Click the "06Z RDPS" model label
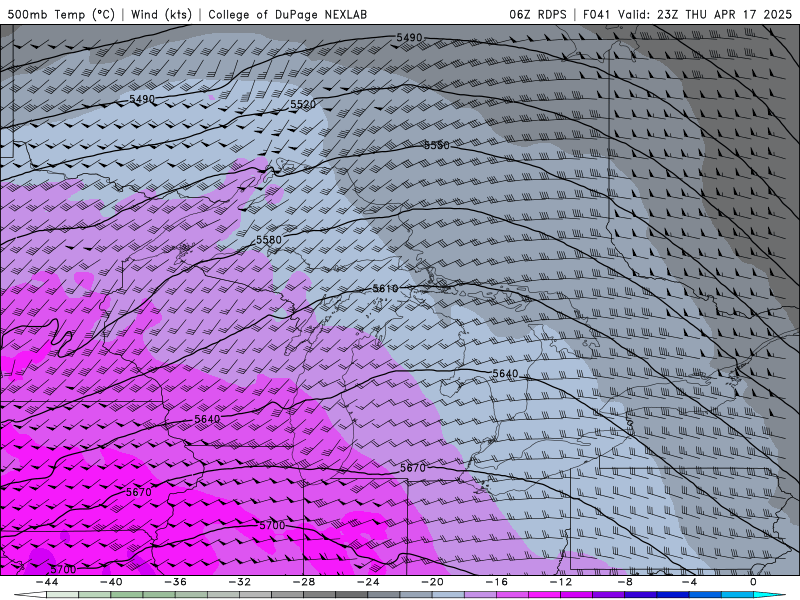The image size is (800, 600). pos(538,14)
